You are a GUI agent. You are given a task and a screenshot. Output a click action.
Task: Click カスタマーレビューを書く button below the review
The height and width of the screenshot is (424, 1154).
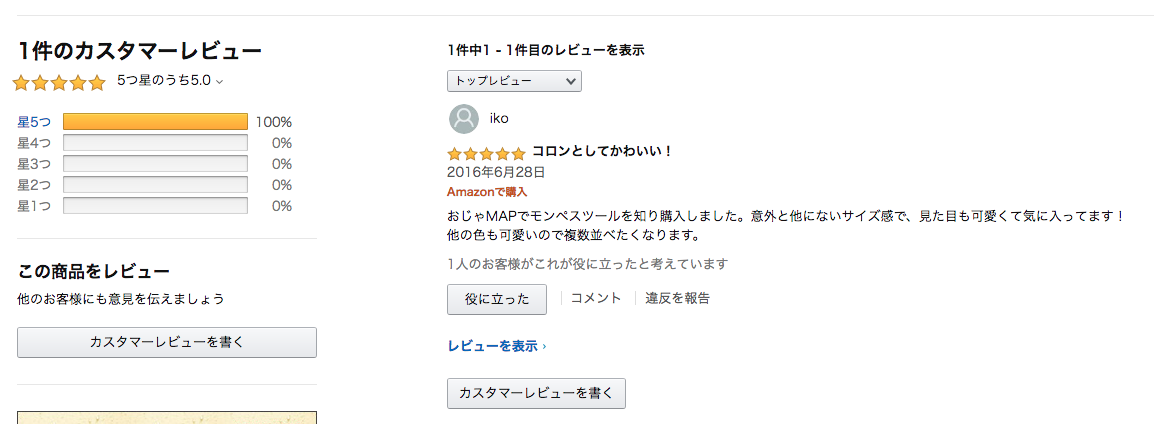pos(536,393)
